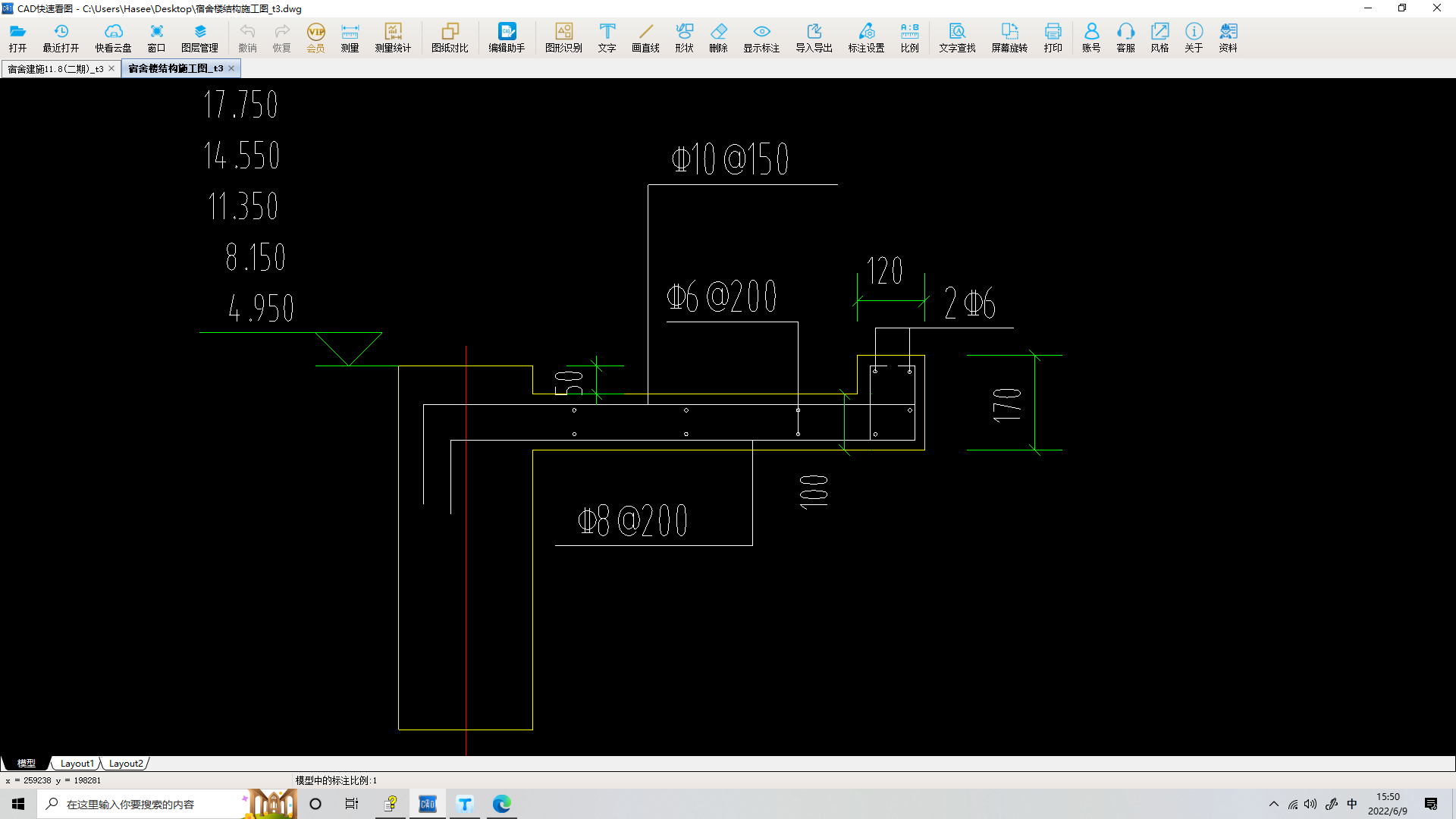Click the 撤销 undo arrow
Image resolution: width=1456 pixels, height=819 pixels.
247,37
